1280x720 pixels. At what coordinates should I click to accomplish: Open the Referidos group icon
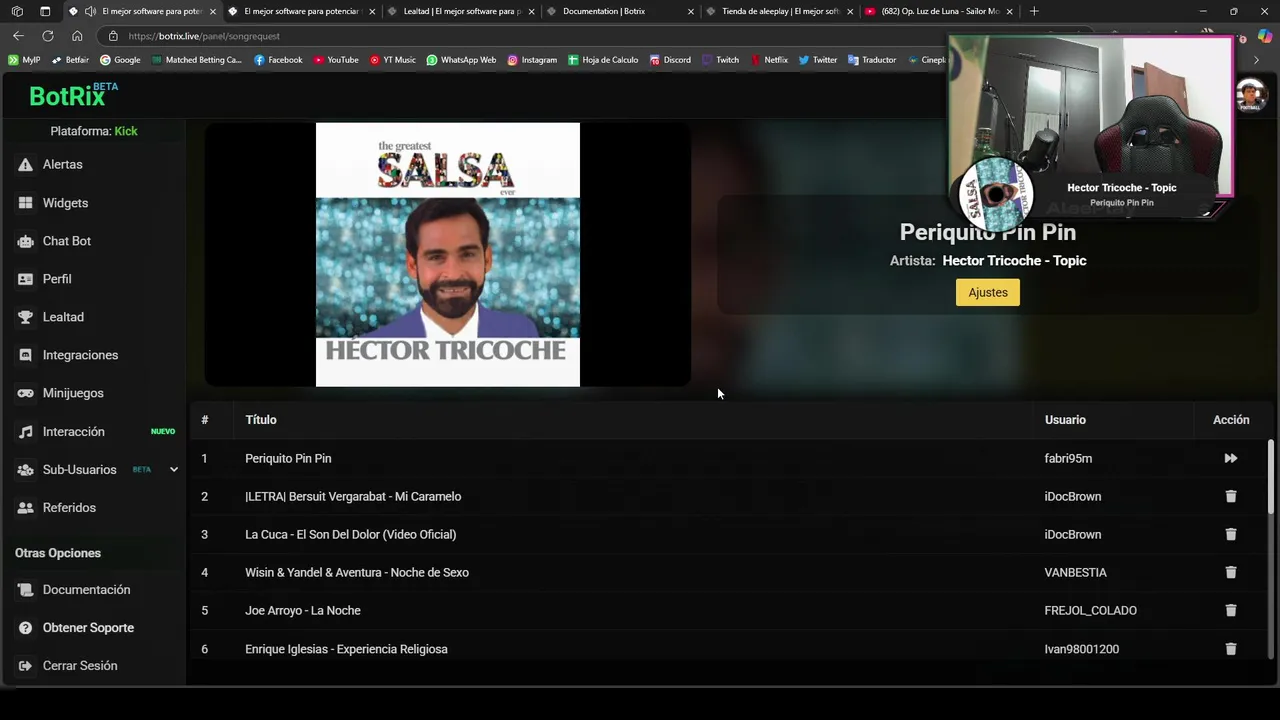tap(25, 508)
